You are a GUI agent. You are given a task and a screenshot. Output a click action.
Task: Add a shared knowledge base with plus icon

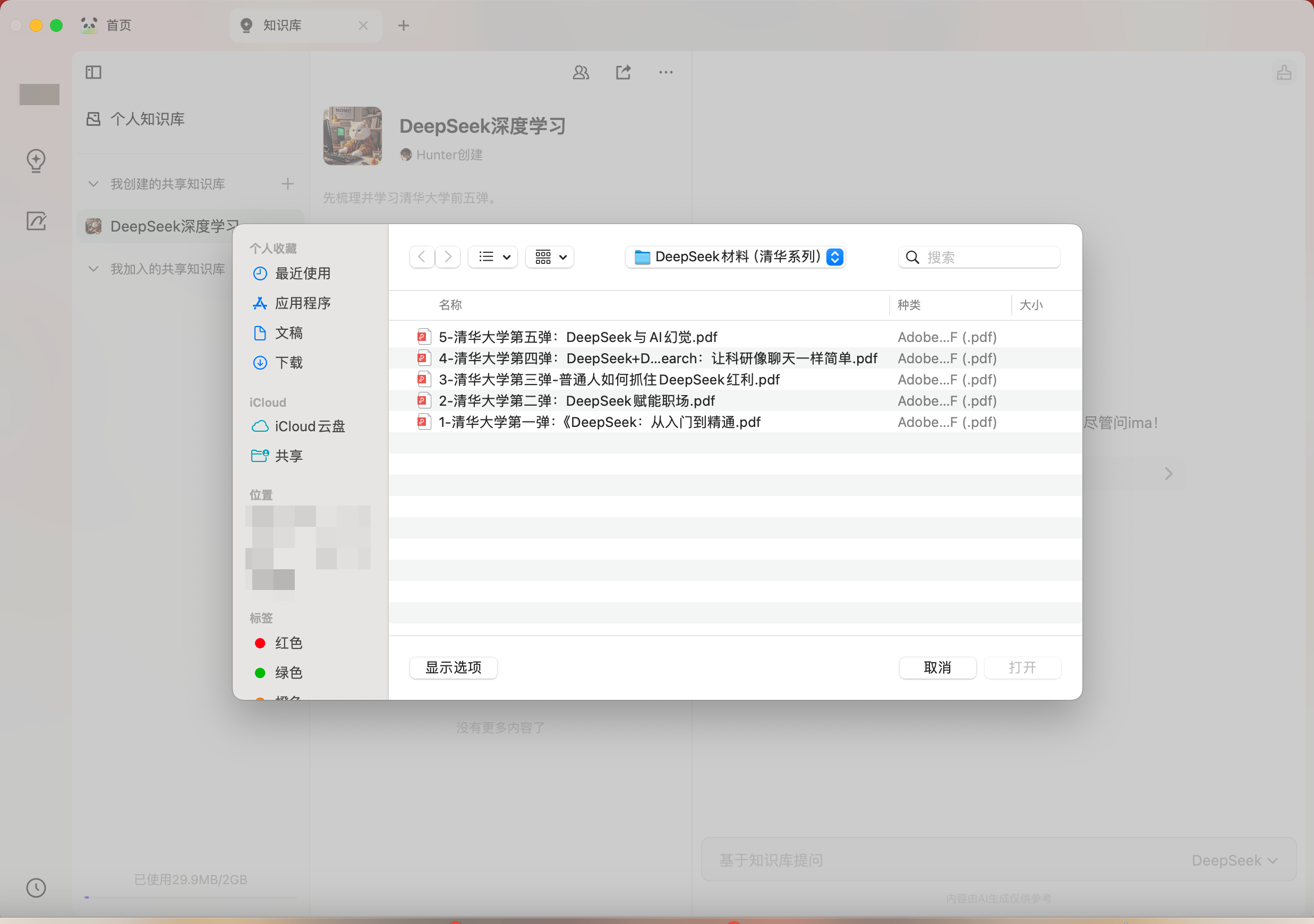(287, 184)
